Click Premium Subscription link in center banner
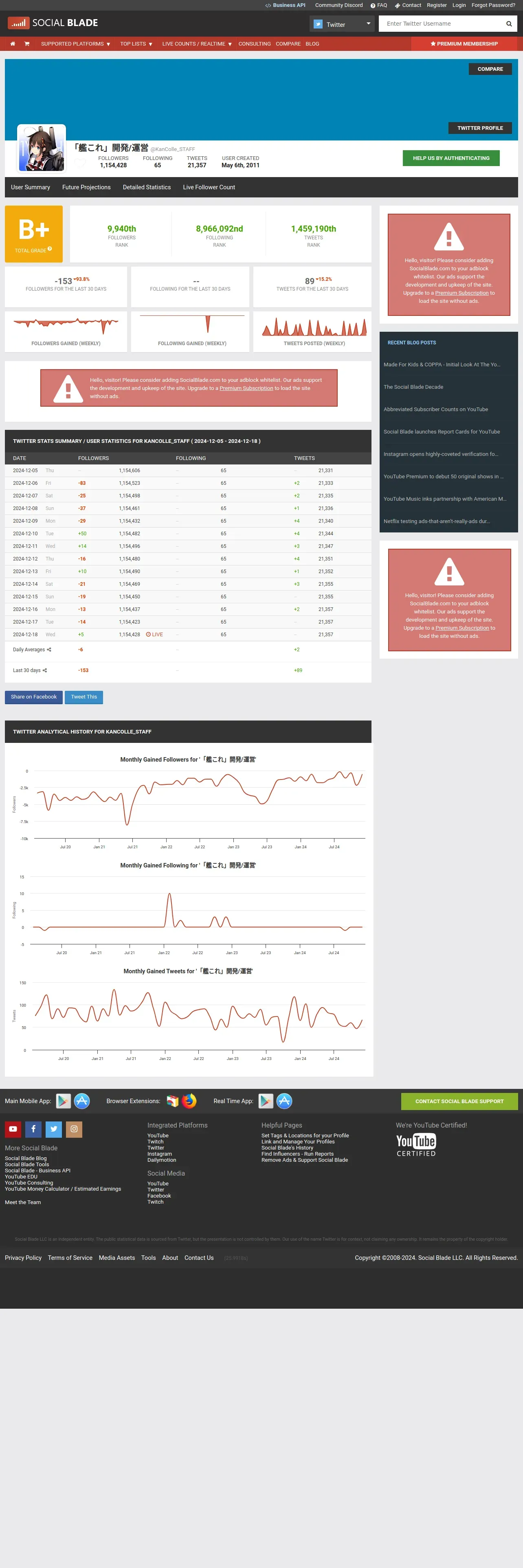 click(246, 388)
